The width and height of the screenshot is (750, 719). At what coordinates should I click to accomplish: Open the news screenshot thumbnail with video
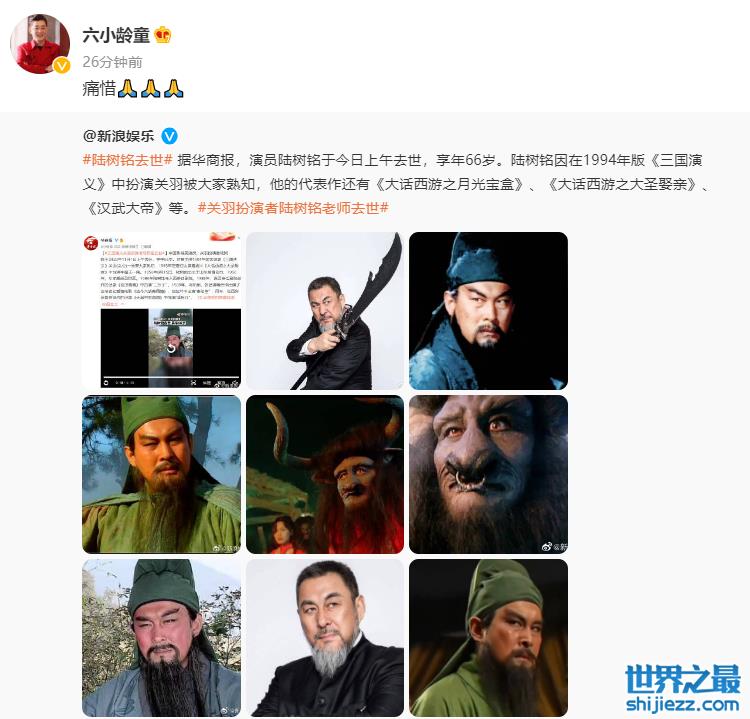[x=162, y=310]
